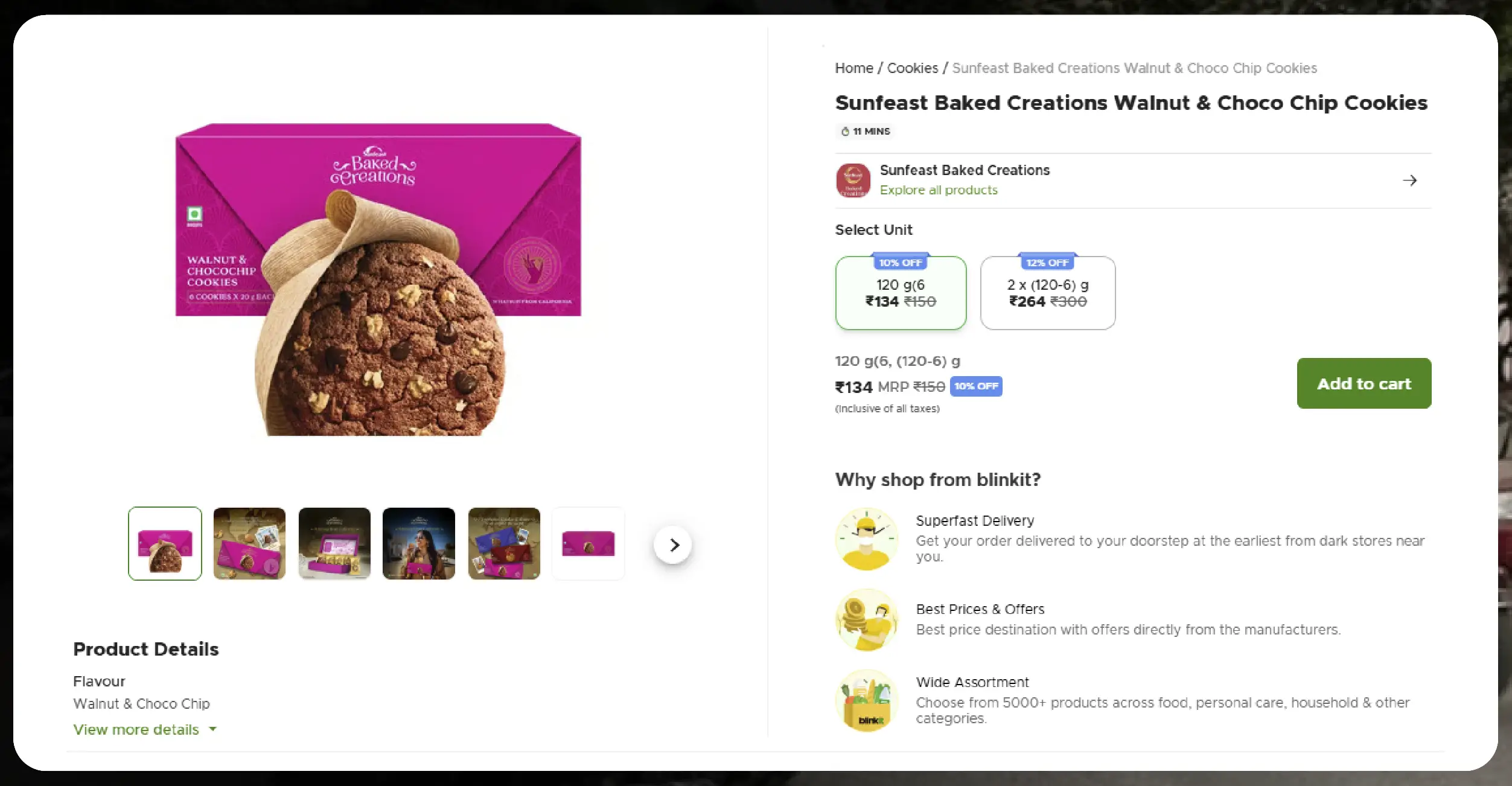
Task: Select the 2 x (120-6) g unit option
Action: [x=1048, y=293]
